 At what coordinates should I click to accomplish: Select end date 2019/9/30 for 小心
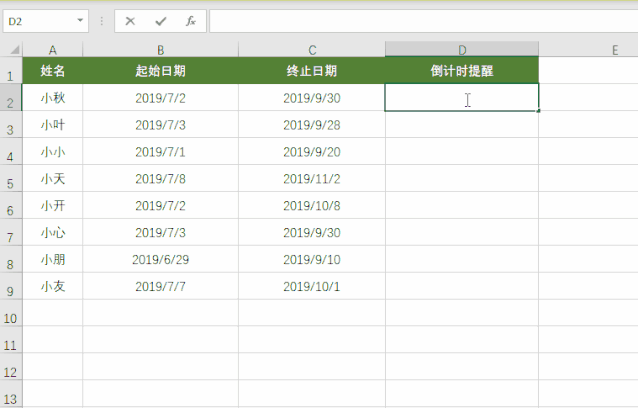pos(312,232)
